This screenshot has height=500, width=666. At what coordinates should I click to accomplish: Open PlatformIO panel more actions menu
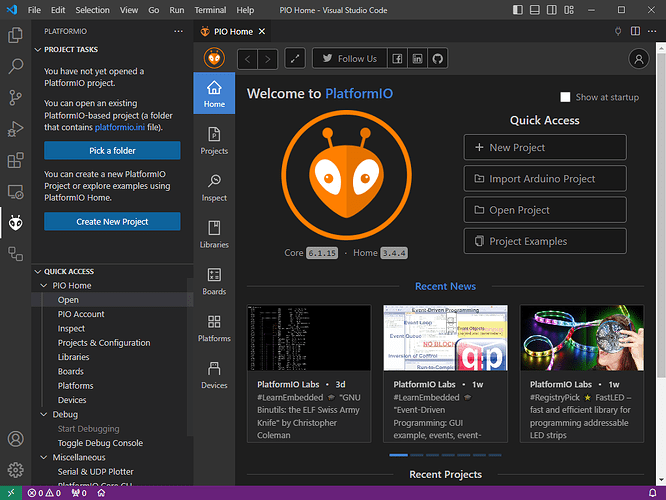coord(178,31)
